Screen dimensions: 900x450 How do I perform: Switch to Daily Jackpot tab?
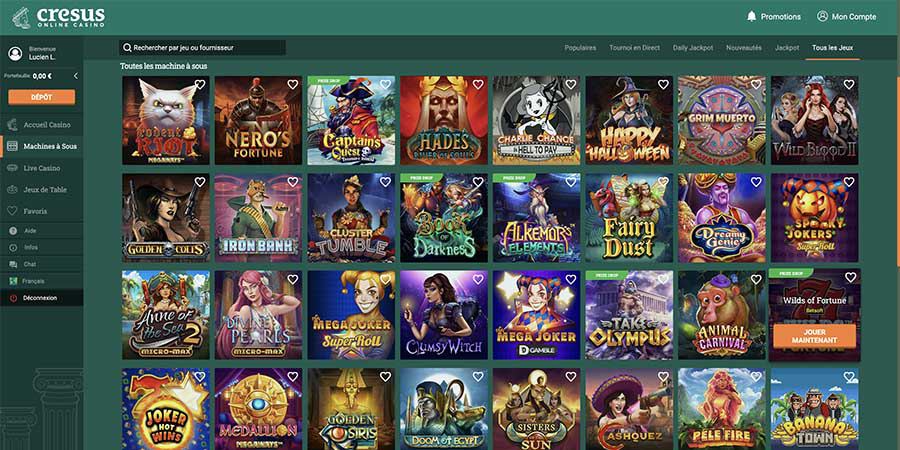[693, 48]
